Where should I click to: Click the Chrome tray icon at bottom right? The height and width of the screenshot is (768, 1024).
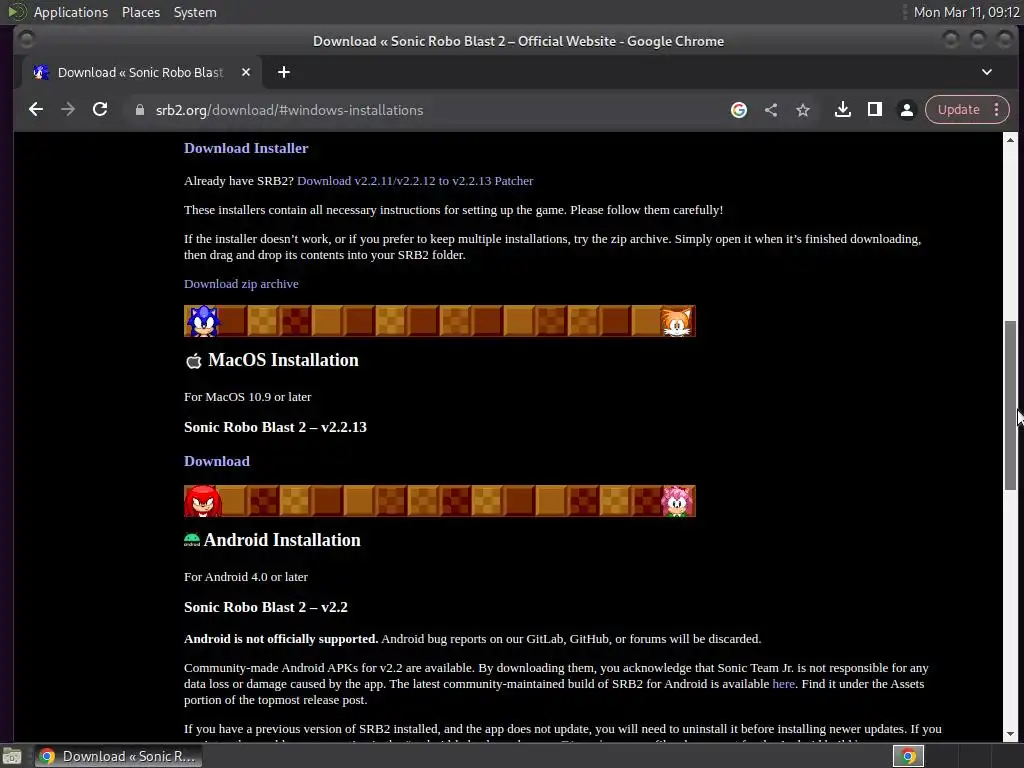pyautogui.click(x=908, y=756)
